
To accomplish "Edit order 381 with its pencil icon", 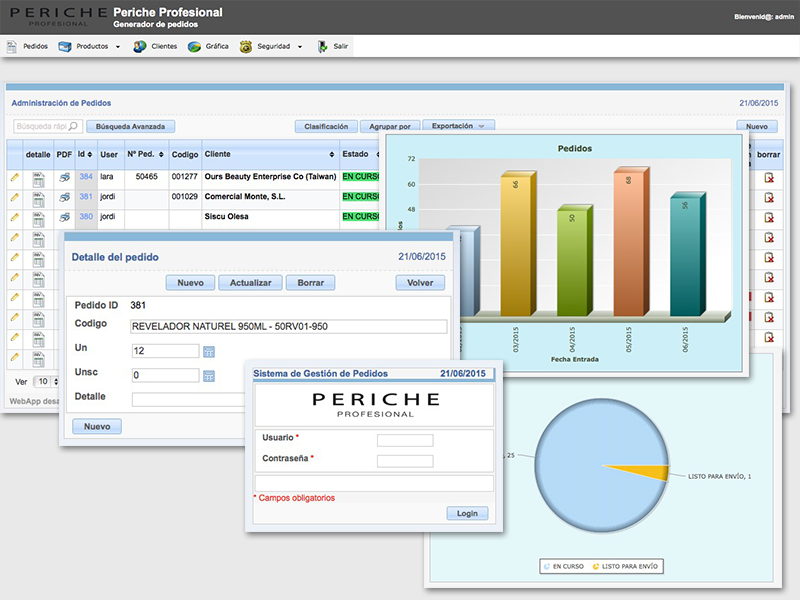I will coord(15,197).
